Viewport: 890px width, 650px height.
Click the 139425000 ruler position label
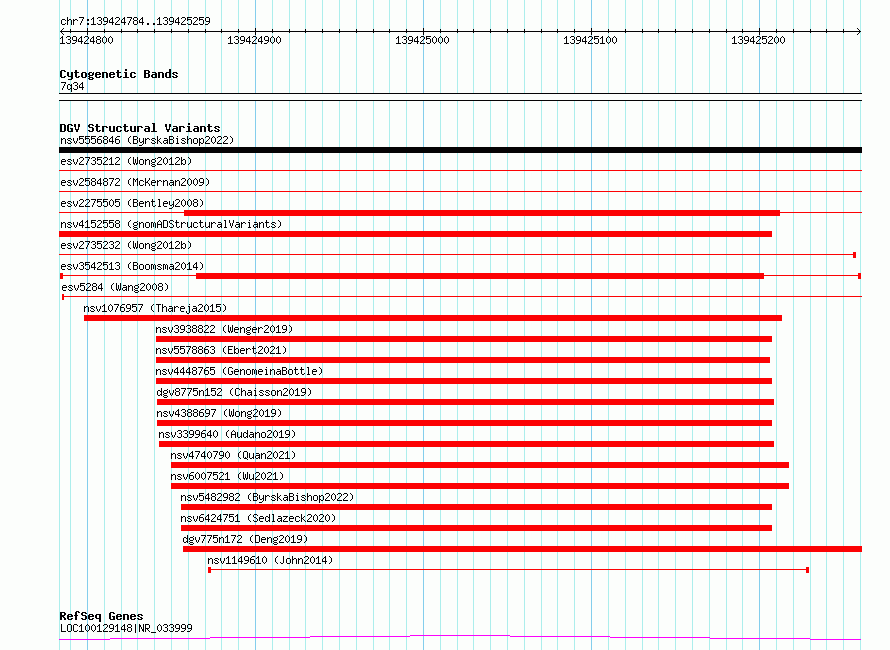click(422, 40)
